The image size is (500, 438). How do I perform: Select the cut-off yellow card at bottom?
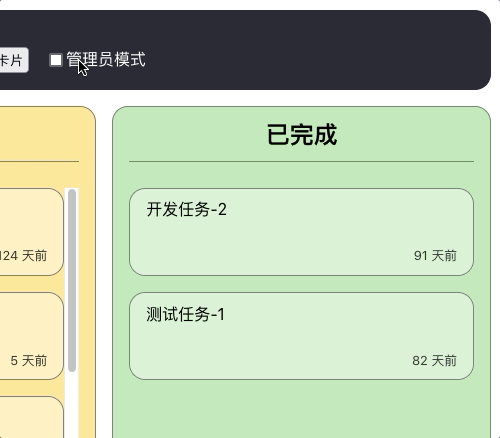(32, 417)
